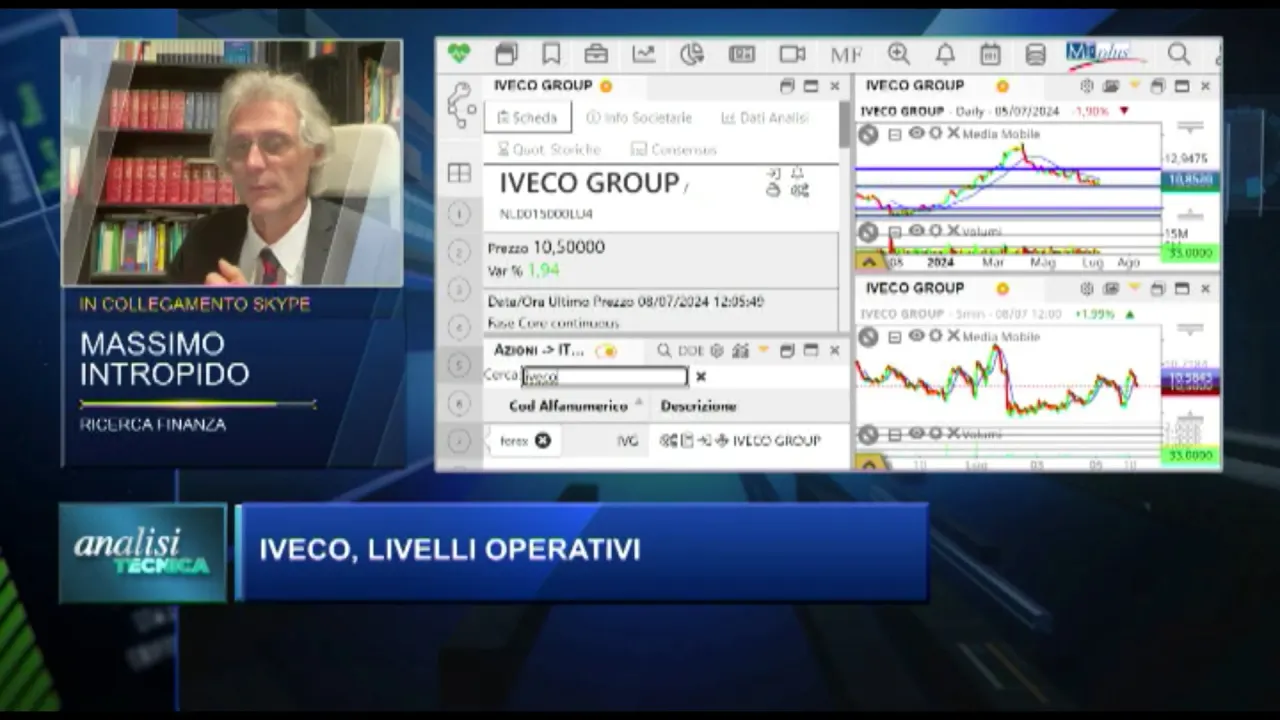Toggle Media Mobile eye in Daily chart

[916, 133]
